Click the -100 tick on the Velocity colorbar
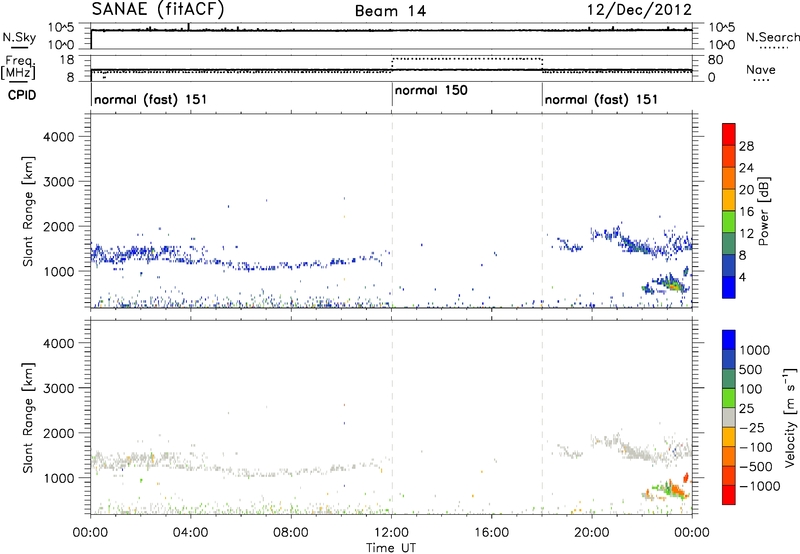Screen dimensions: 800x554 [x=755, y=447]
